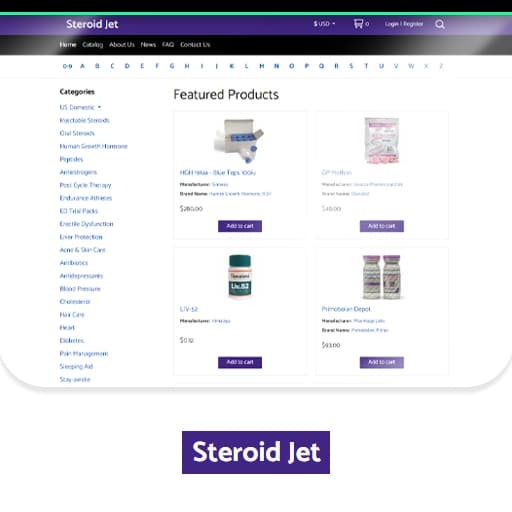Image resolution: width=512 pixels, height=512 pixels.
Task: Filter products by letter M
Action: click(x=262, y=66)
